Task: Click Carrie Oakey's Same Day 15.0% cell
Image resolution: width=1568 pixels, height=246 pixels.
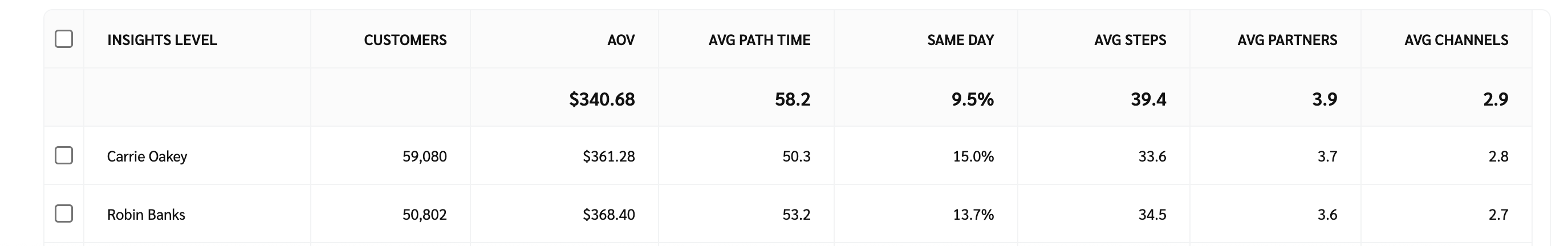Action: (x=973, y=156)
